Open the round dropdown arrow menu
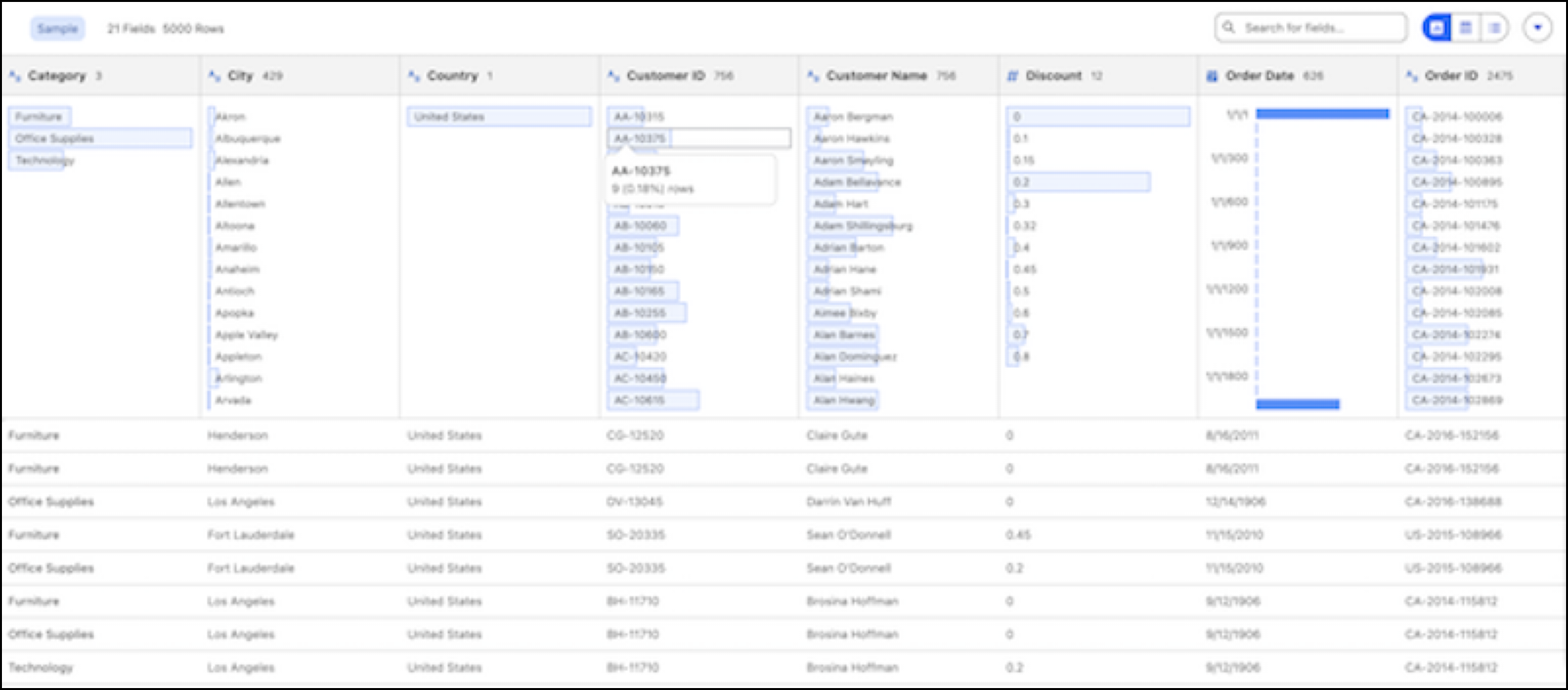 1537,28
